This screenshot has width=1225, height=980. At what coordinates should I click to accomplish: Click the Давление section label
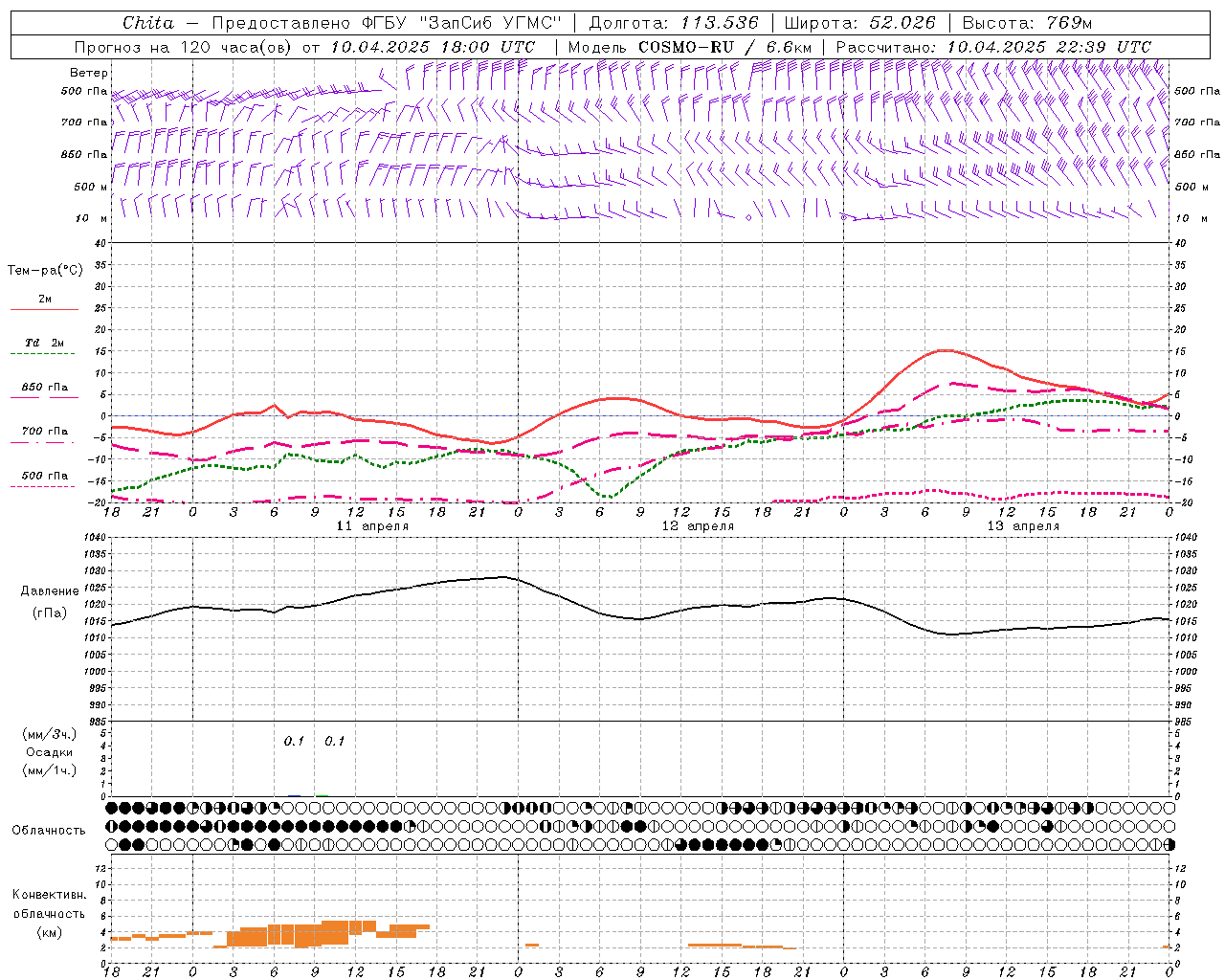(50, 591)
